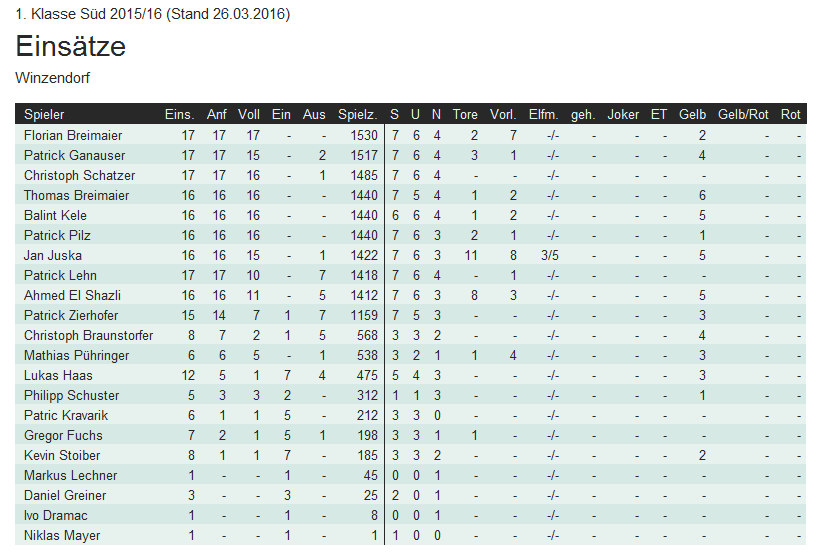Image resolution: width=821 pixels, height=552 pixels.
Task: Open player Florian Breimaier
Action: pyautogui.click(x=73, y=135)
